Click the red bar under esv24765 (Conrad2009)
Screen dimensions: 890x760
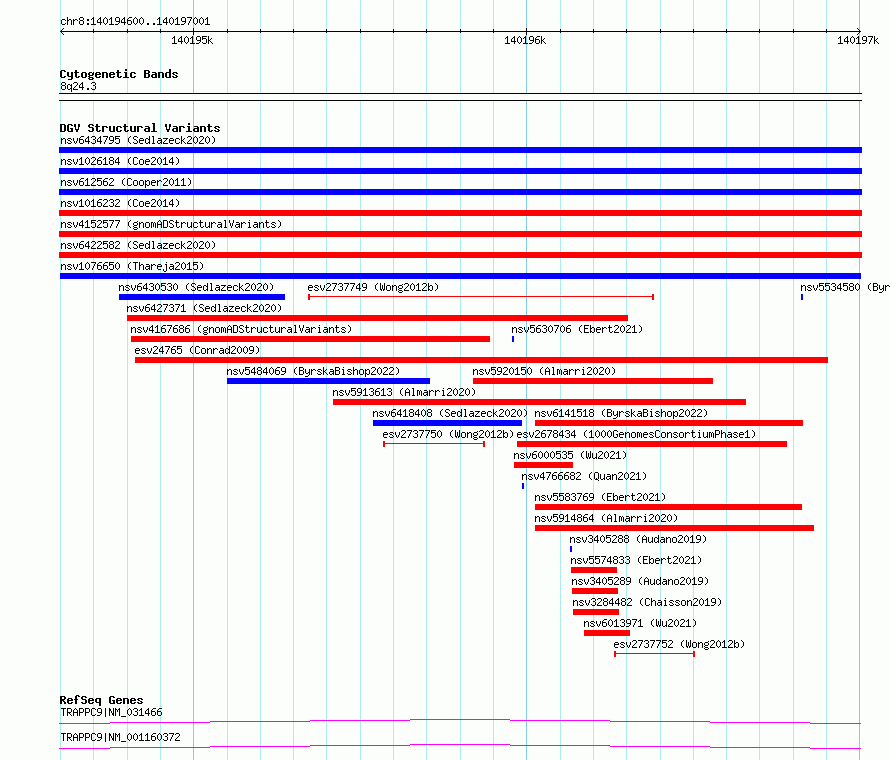481,360
